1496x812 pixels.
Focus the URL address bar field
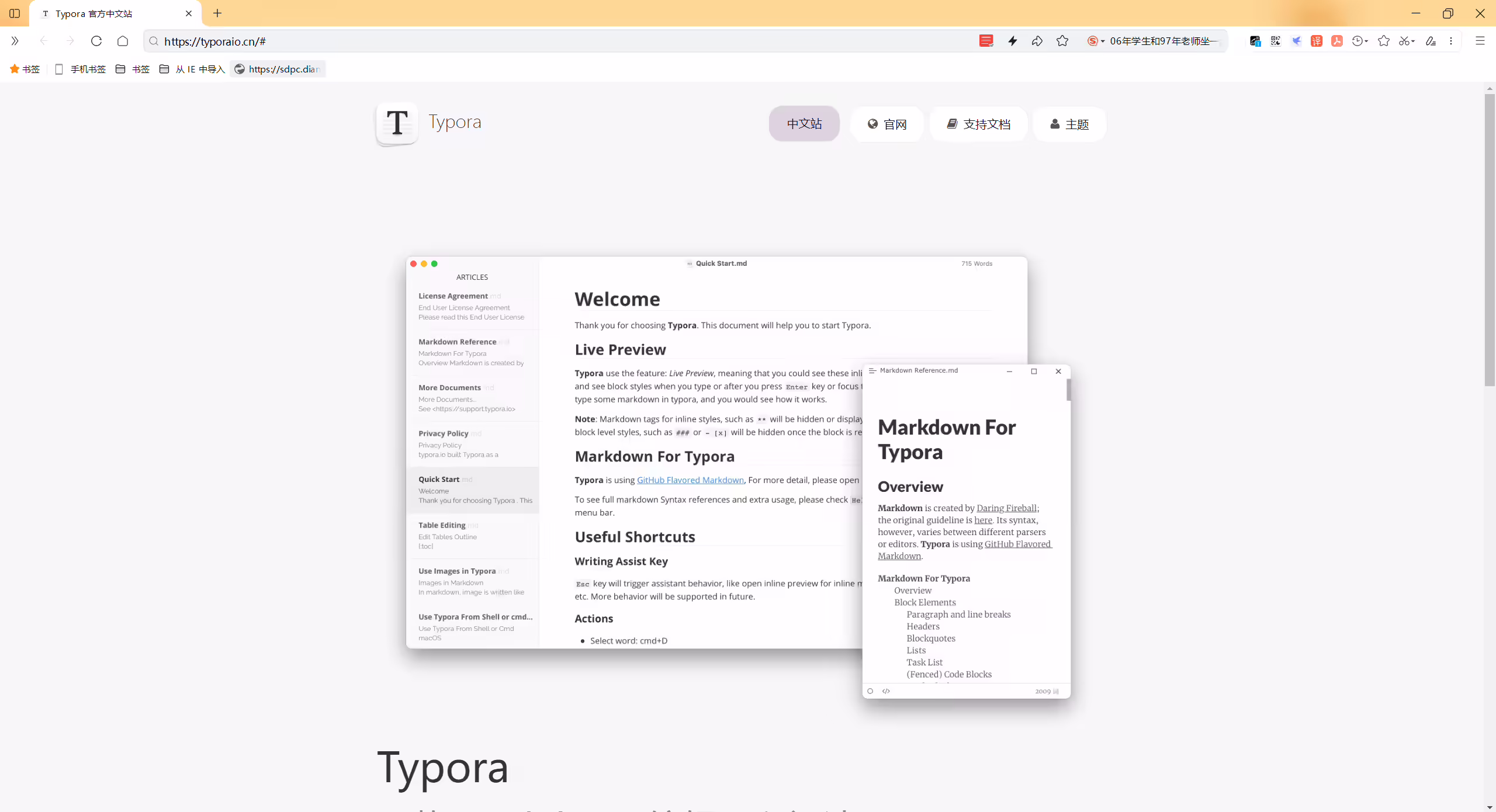pyautogui.click(x=561, y=41)
